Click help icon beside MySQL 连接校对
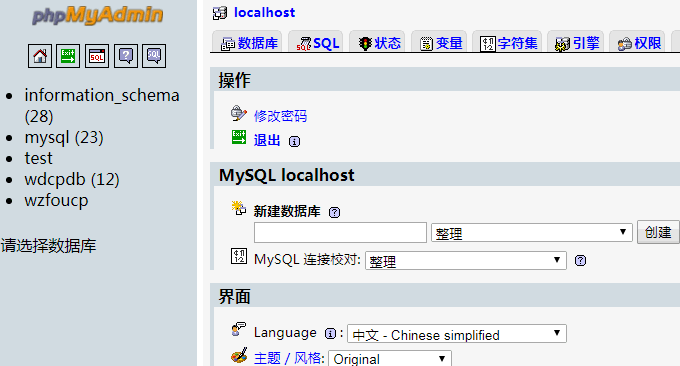The height and width of the screenshot is (366, 680). [580, 260]
